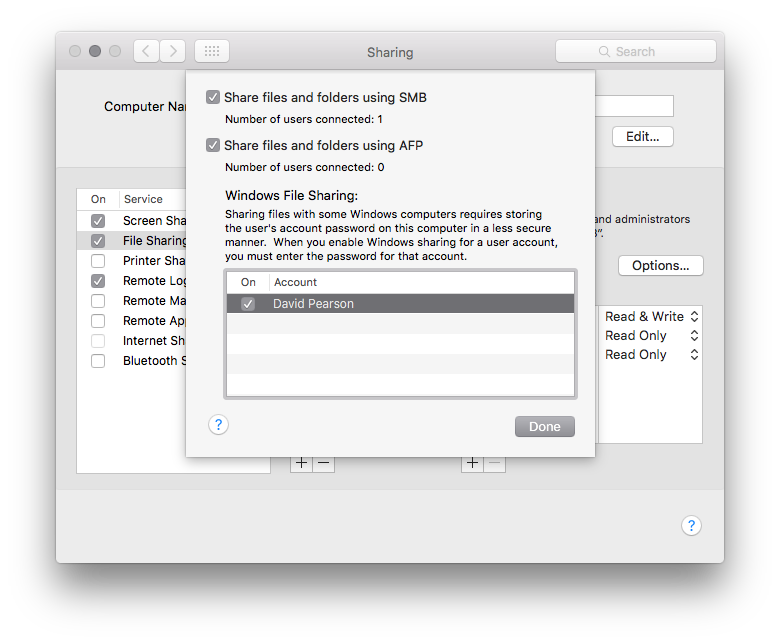Toggle Share files and folders using SMB
The width and height of the screenshot is (780, 643).
[x=213, y=97]
